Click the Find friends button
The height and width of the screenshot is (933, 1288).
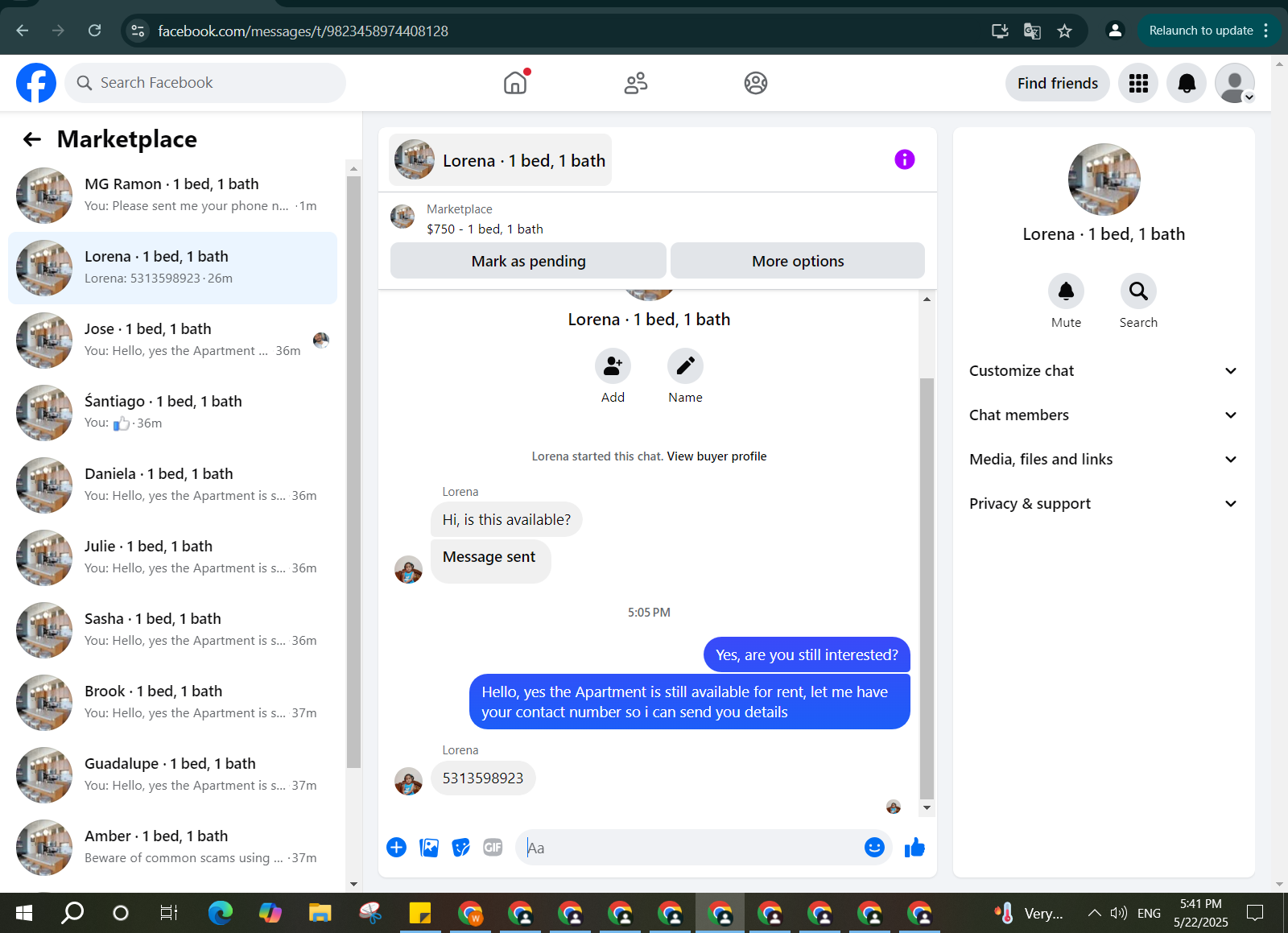1058,83
